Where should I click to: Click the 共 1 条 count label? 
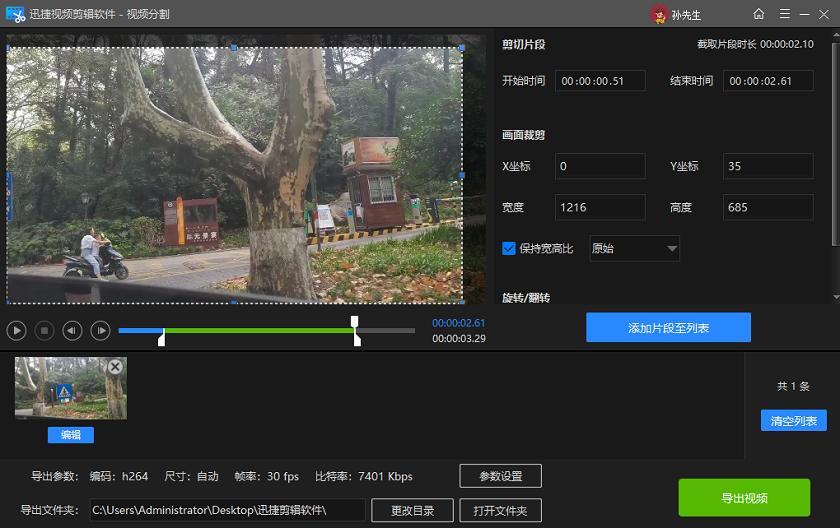tap(793, 386)
